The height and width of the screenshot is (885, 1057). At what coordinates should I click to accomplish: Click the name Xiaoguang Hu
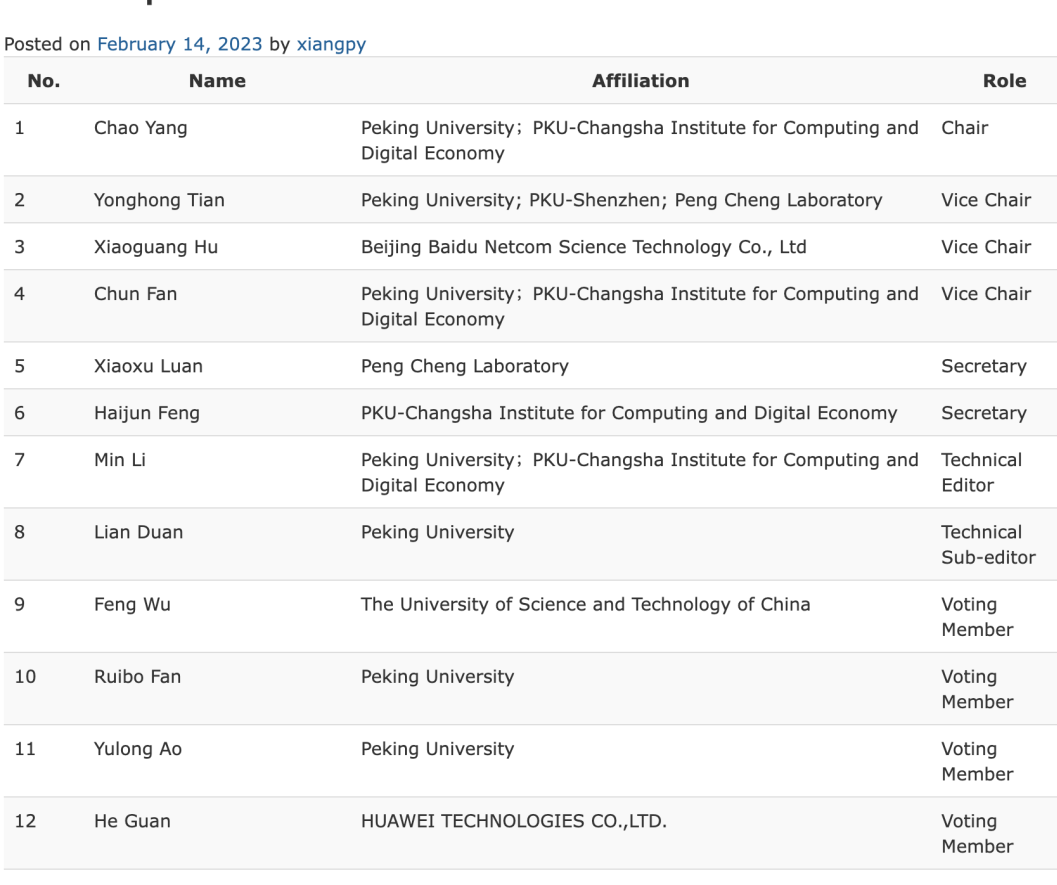[x=155, y=247]
